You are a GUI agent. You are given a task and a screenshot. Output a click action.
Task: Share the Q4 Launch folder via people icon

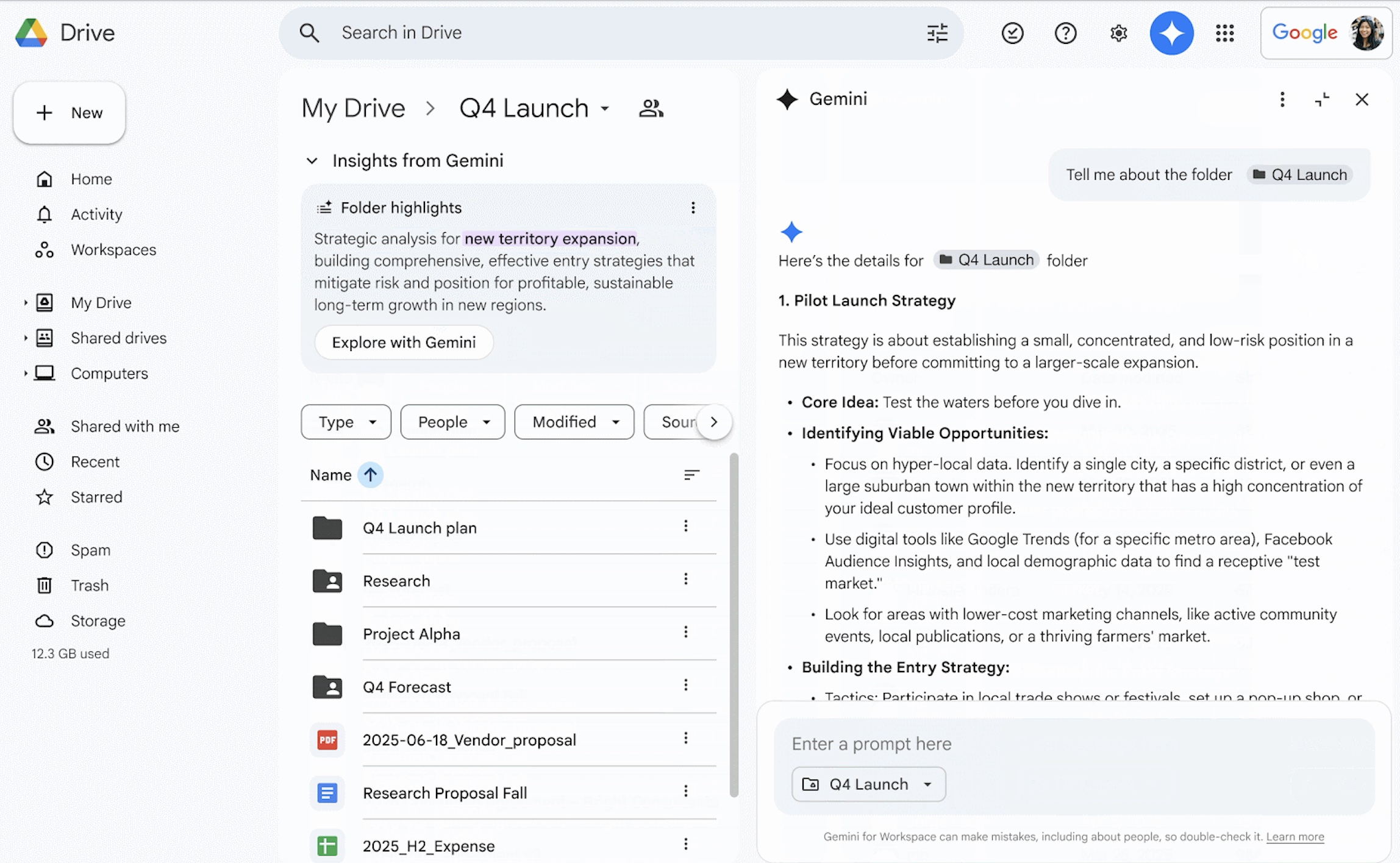click(x=651, y=108)
